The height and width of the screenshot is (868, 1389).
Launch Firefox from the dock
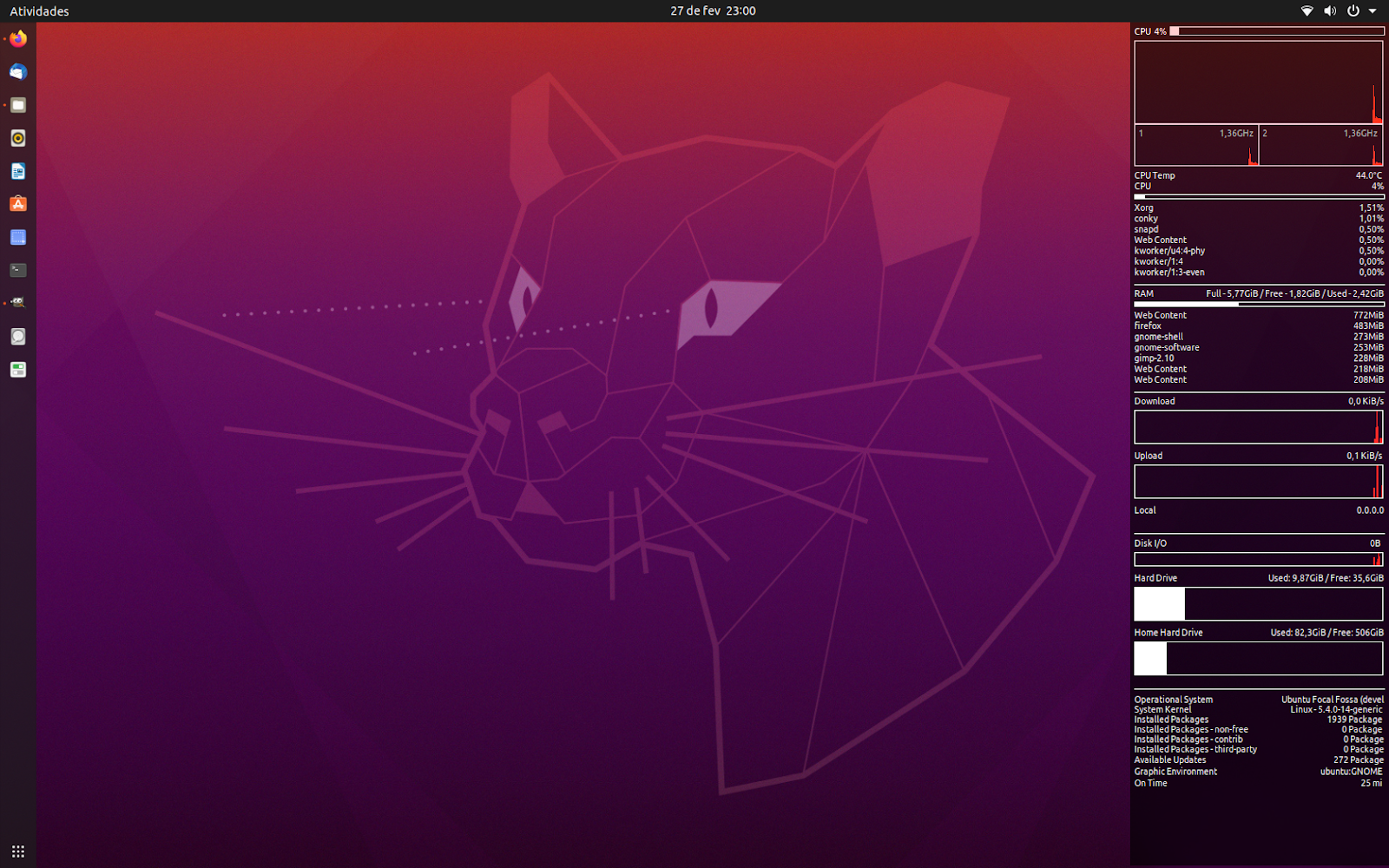[17, 38]
